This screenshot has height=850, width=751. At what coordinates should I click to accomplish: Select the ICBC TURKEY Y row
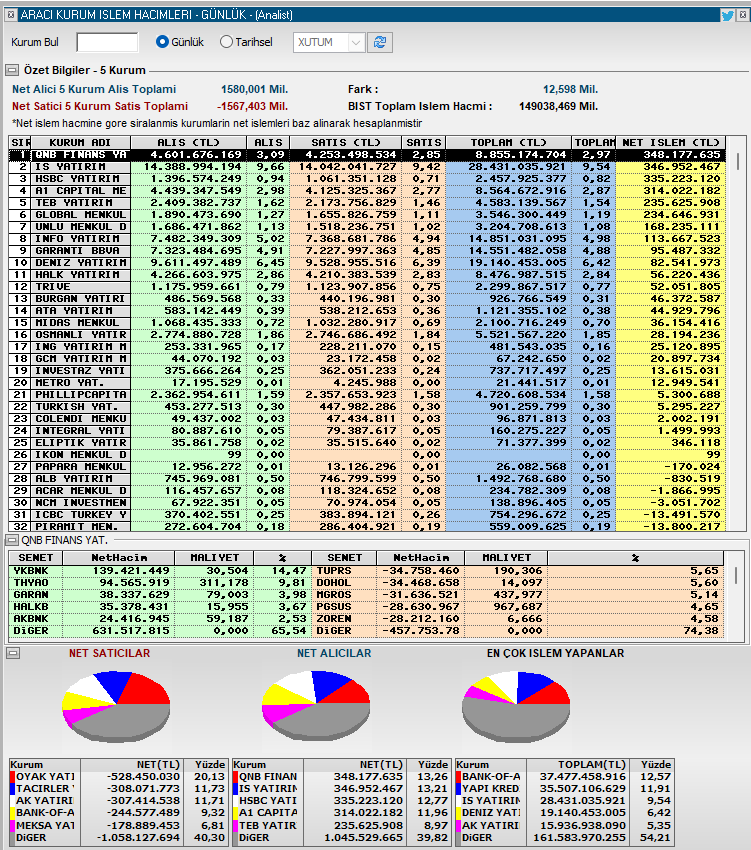[367, 515]
